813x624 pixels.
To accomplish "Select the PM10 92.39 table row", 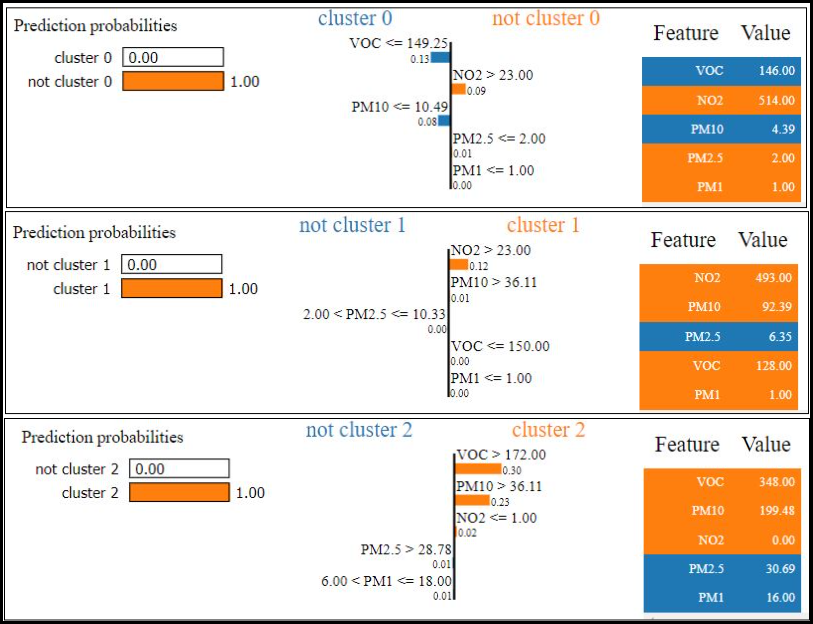I will tap(718, 307).
